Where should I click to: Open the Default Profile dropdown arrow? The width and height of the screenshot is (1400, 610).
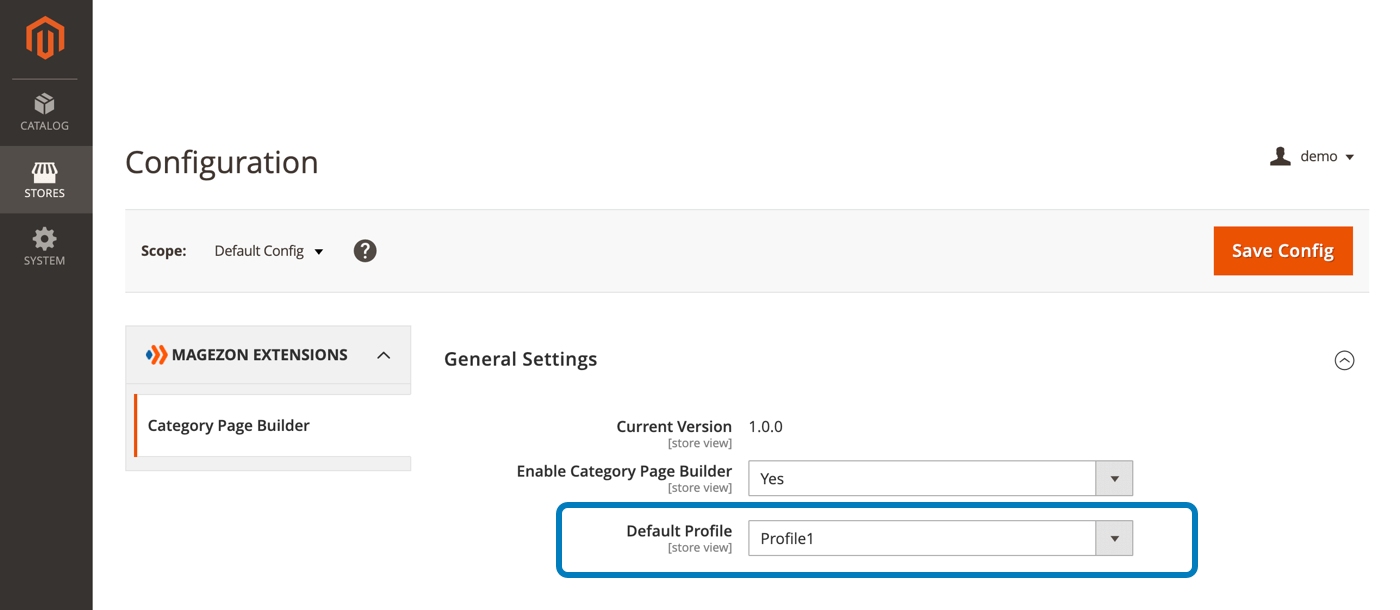pyautogui.click(x=1114, y=538)
